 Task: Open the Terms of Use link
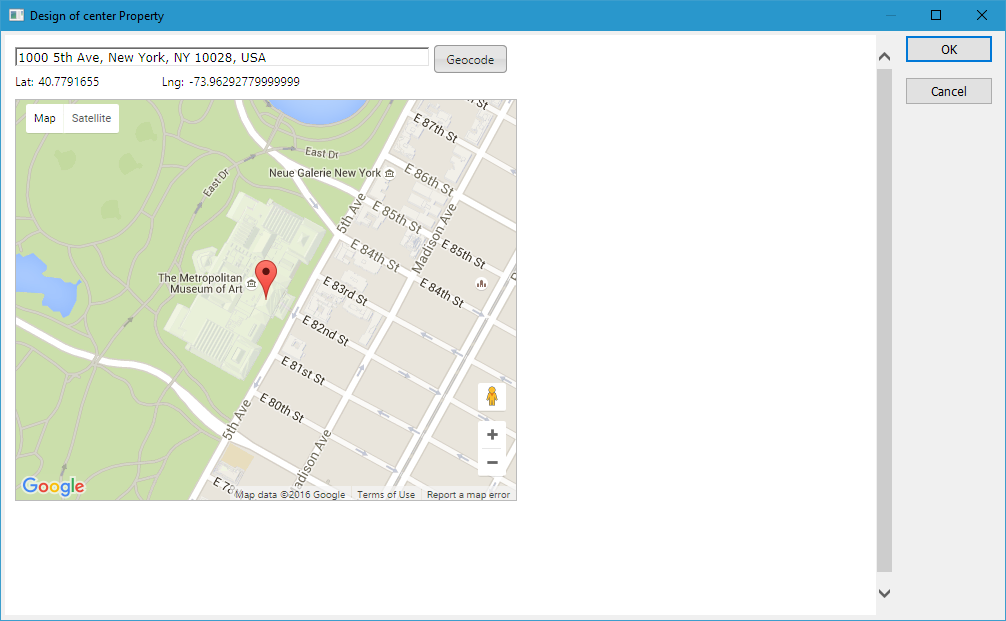click(386, 495)
